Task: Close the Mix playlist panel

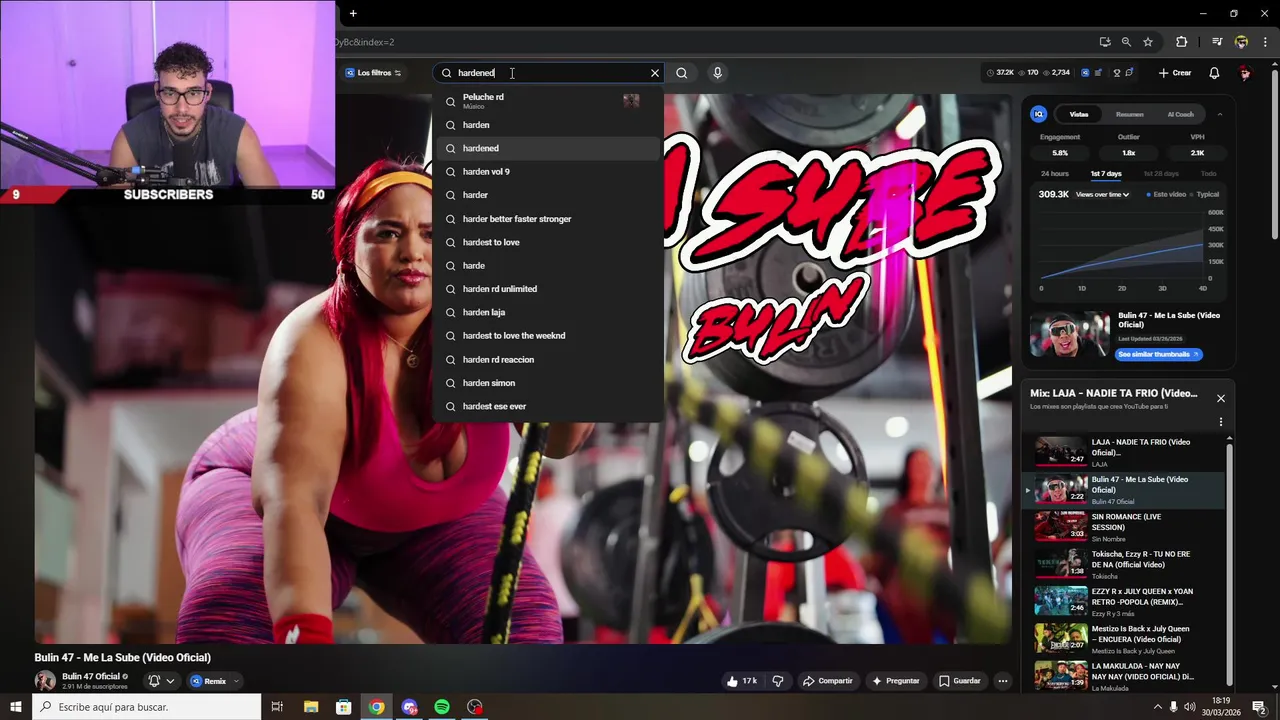Action: (x=1220, y=398)
